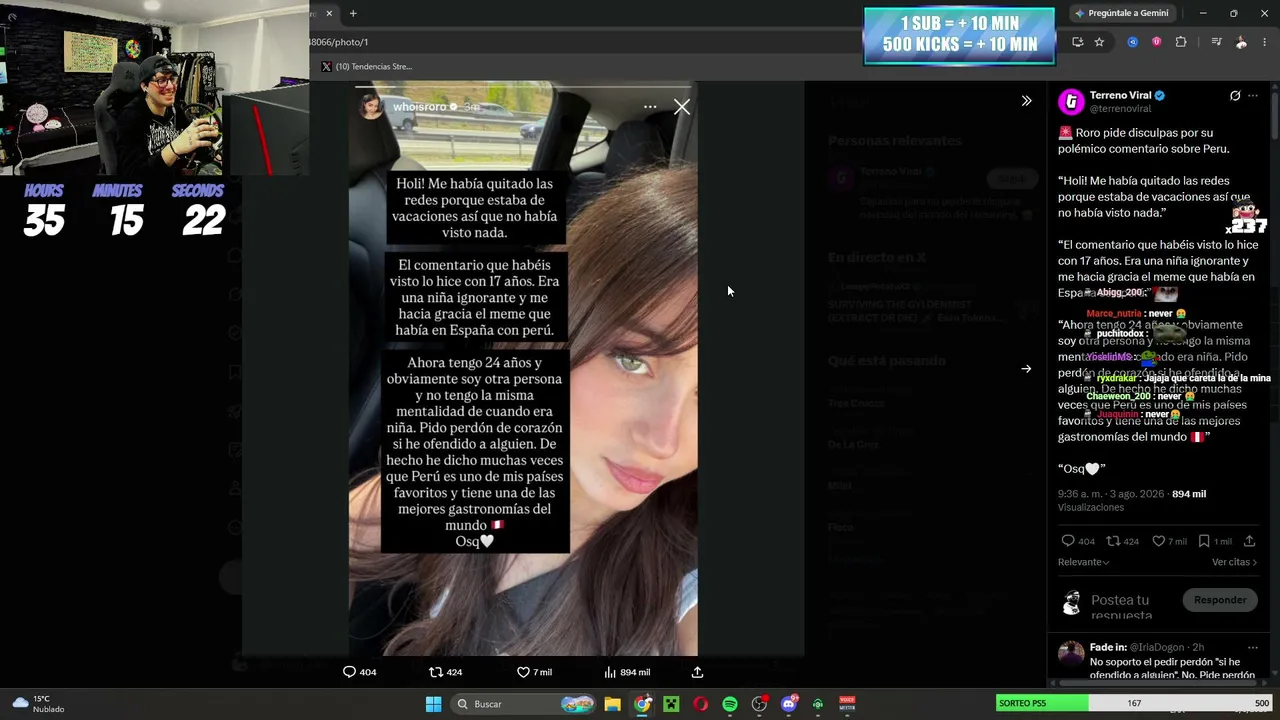Install app icon in address bar
Image resolution: width=1280 pixels, height=720 pixels.
1077,42
